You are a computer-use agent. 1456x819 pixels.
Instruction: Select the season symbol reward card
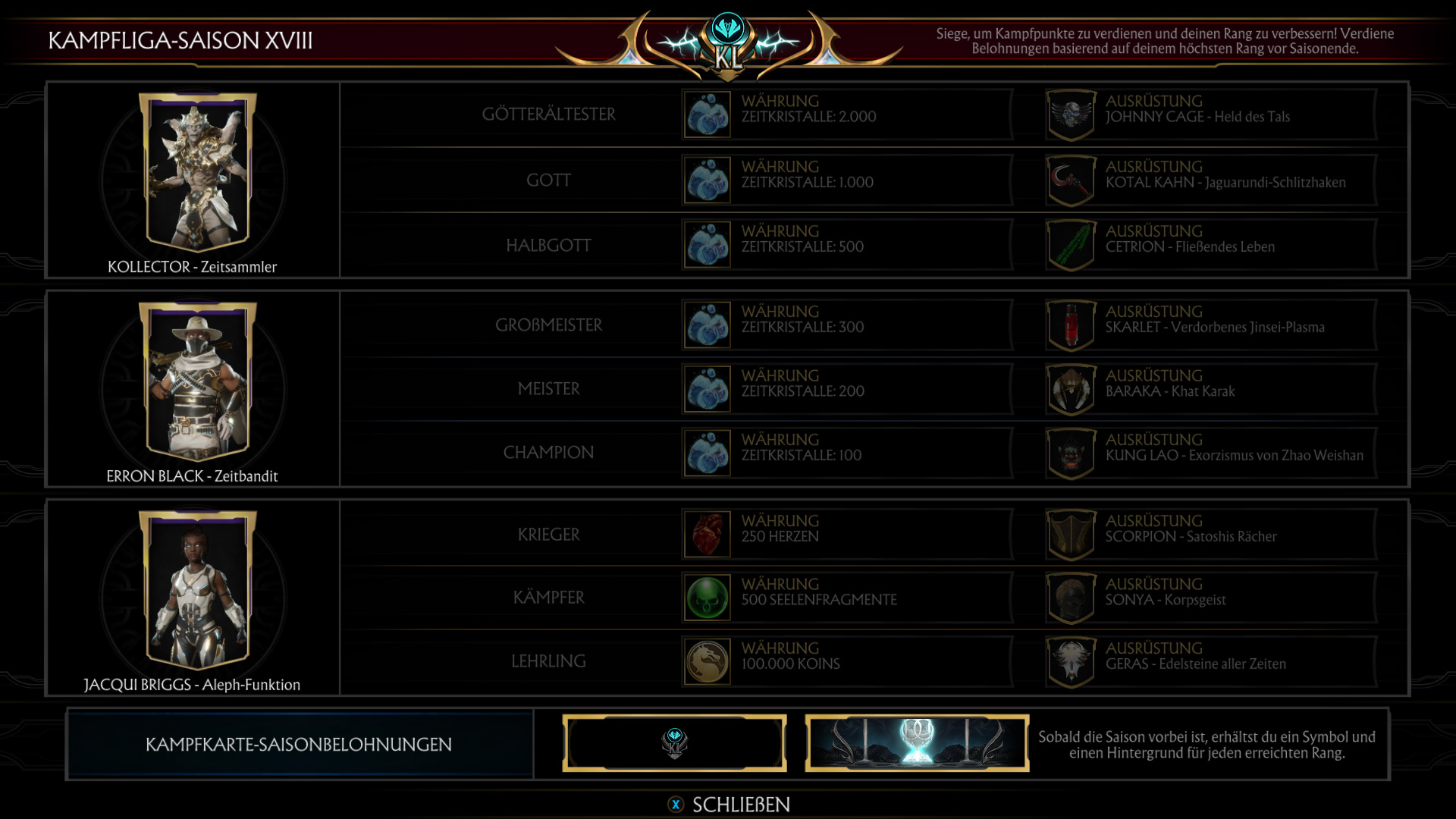click(674, 743)
